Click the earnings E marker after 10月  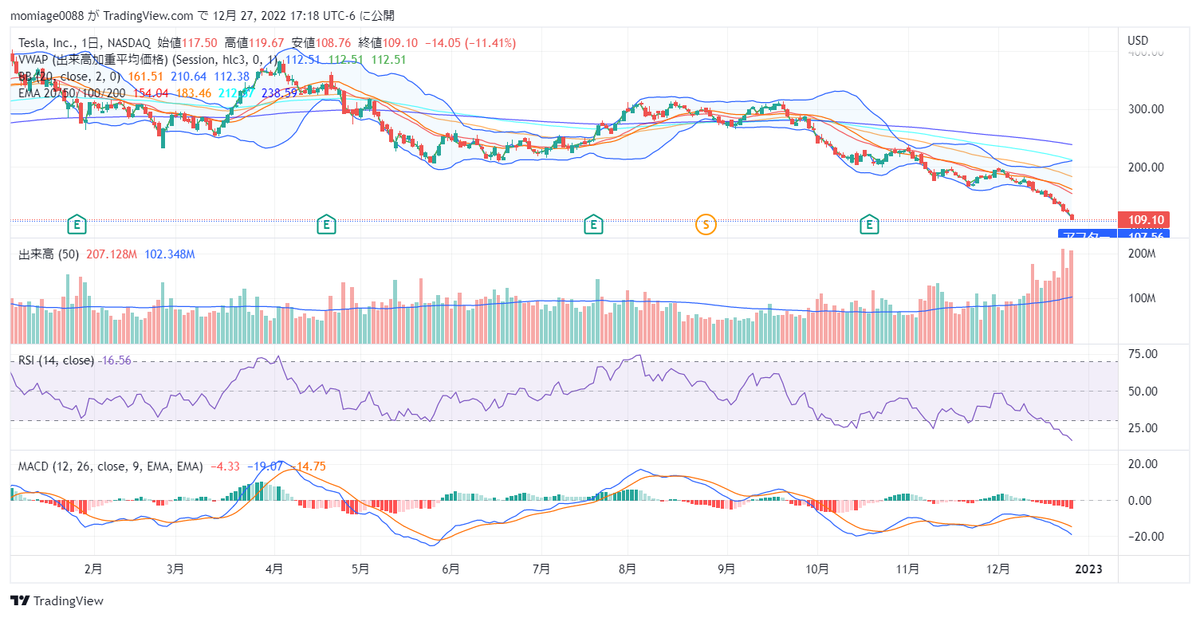coord(870,224)
